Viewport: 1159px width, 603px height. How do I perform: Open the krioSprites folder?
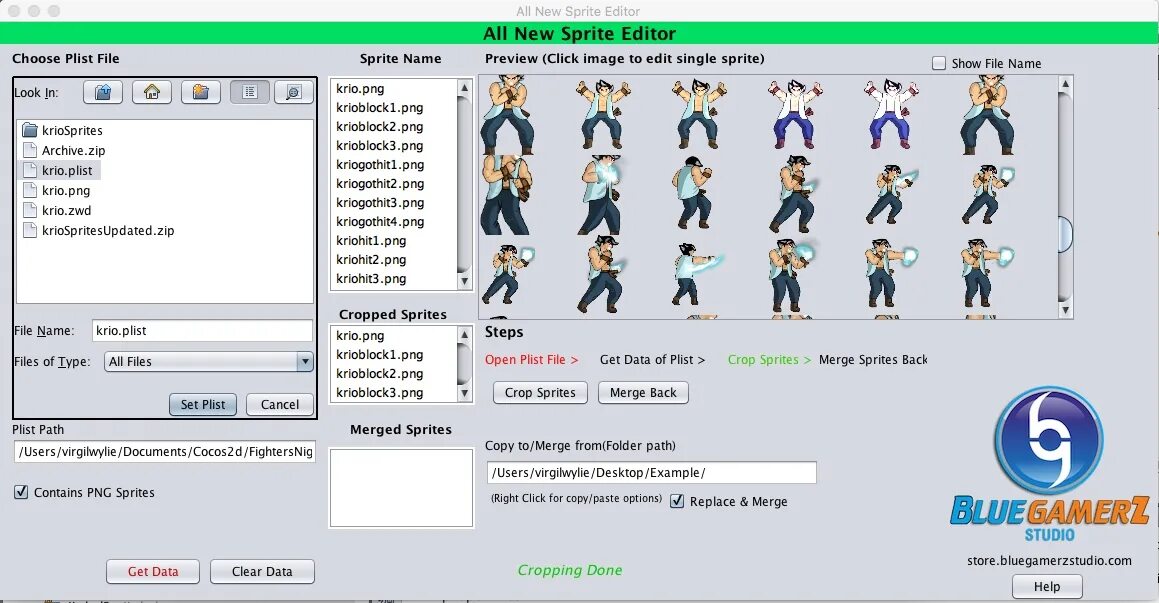[x=63, y=131]
